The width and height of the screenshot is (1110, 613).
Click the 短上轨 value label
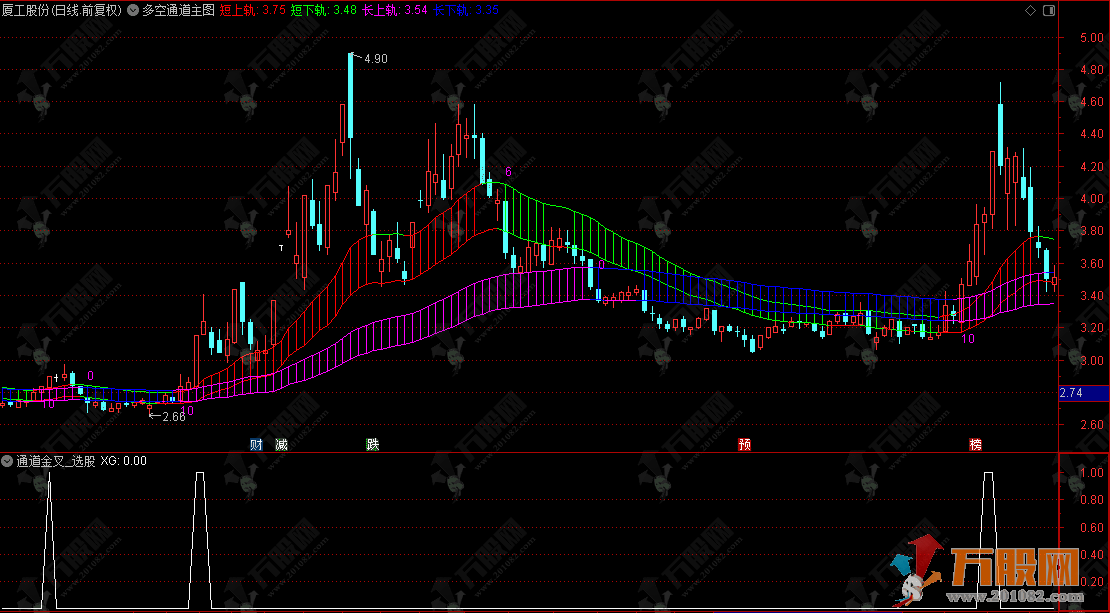(253, 10)
